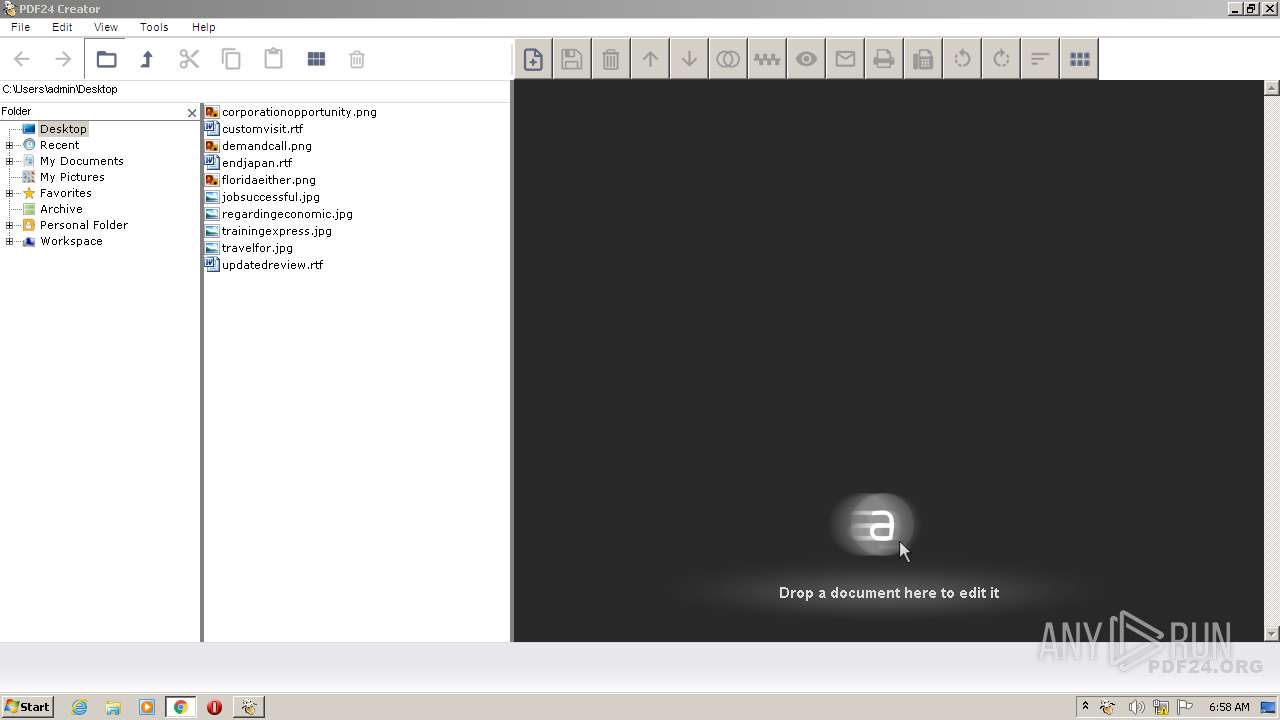Viewport: 1280px width, 720px height.
Task: Move the document down with arrow icon
Action: click(x=689, y=59)
